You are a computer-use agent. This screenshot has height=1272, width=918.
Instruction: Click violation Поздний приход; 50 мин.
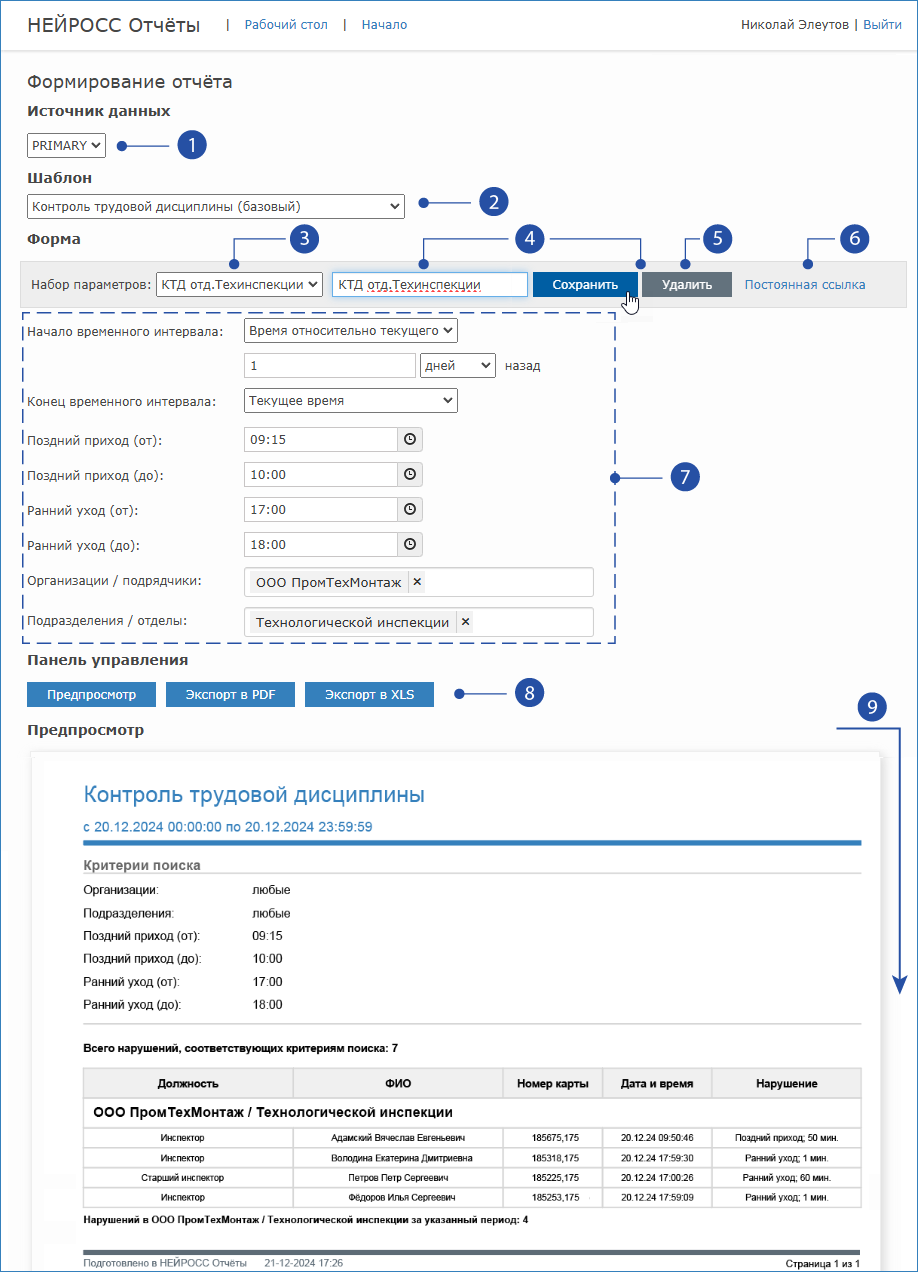(x=787, y=1138)
